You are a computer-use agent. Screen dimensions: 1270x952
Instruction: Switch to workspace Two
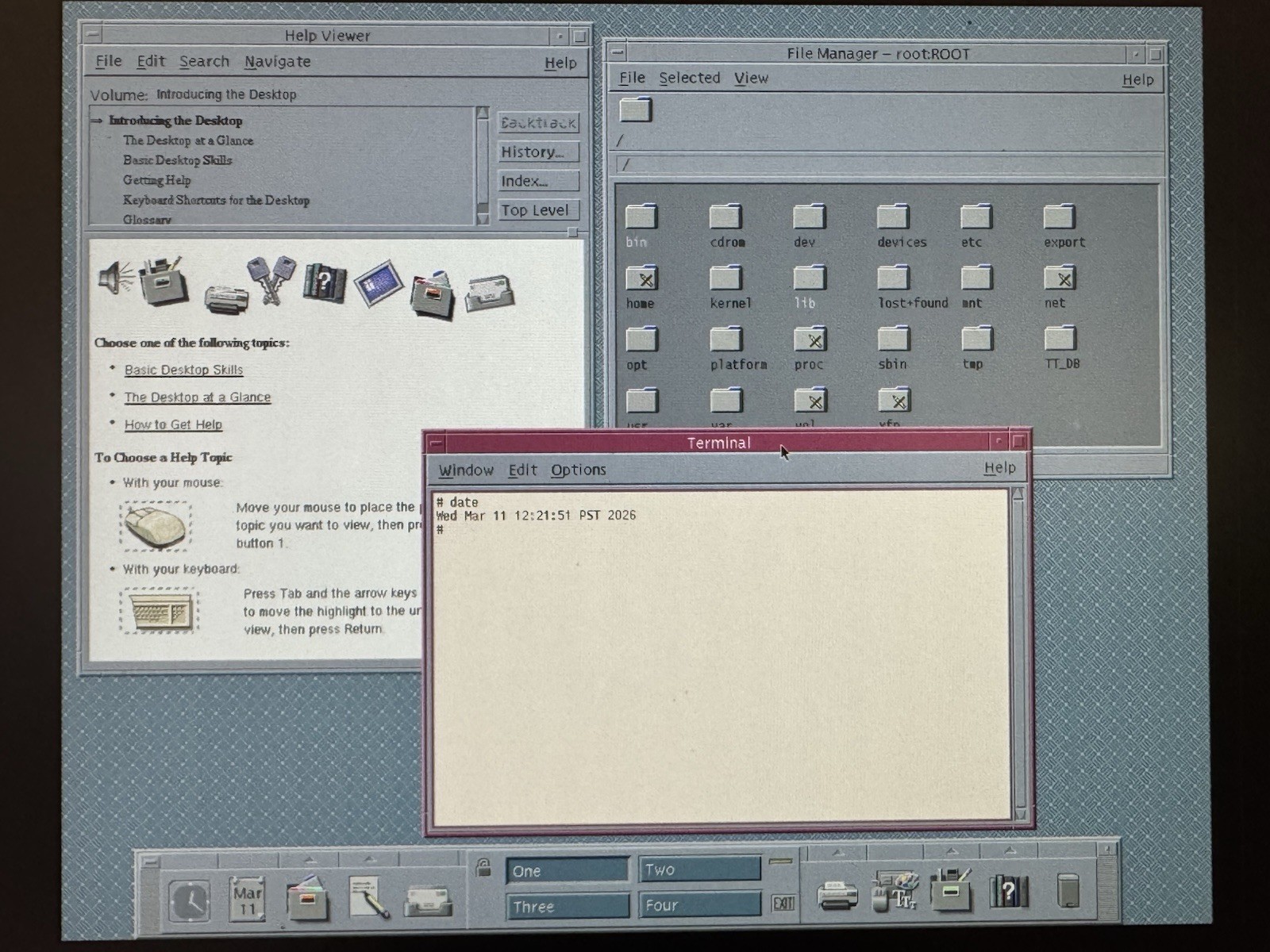699,869
